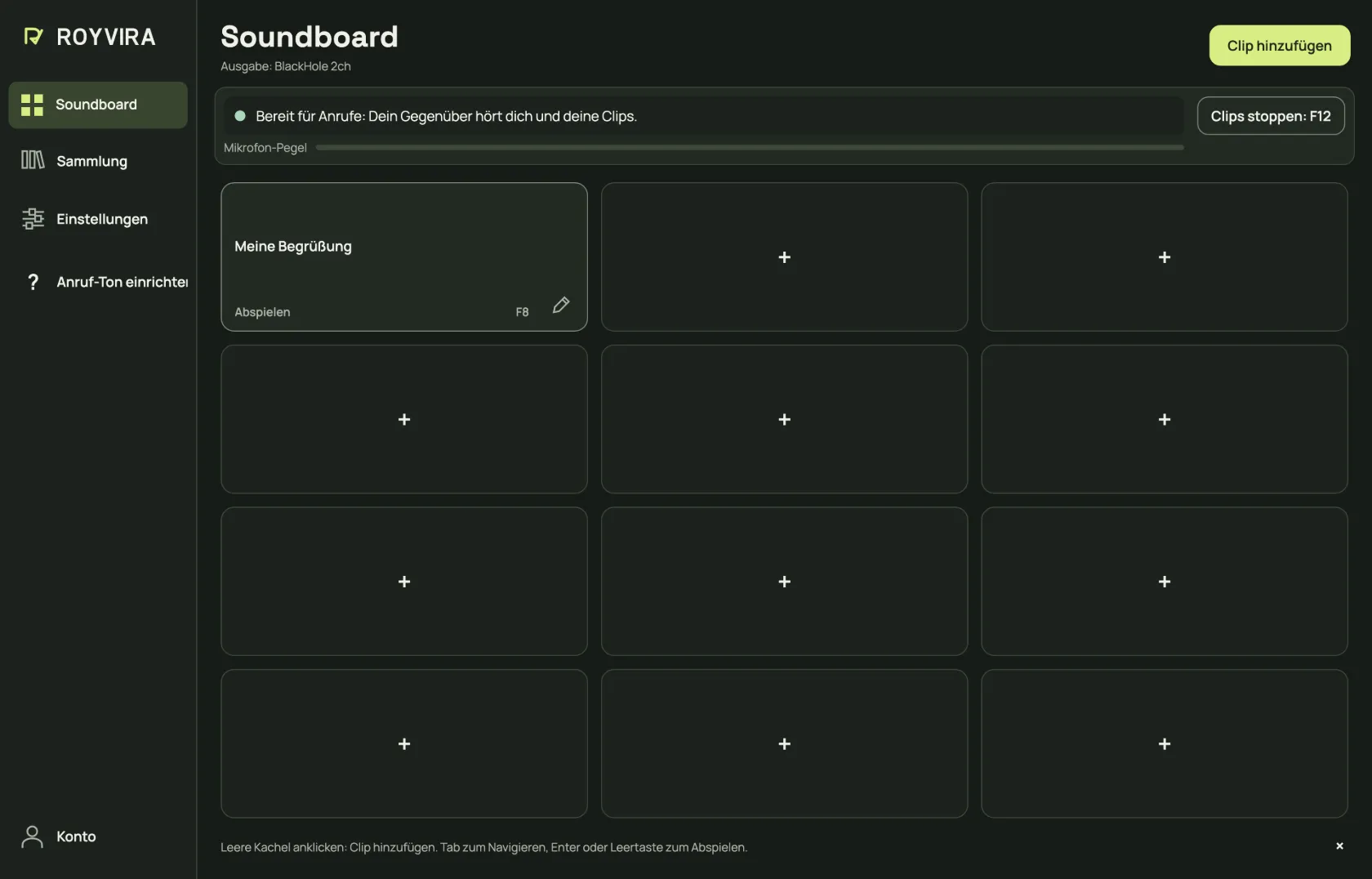
Task: Add clip to first row middle tile
Action: tap(784, 257)
